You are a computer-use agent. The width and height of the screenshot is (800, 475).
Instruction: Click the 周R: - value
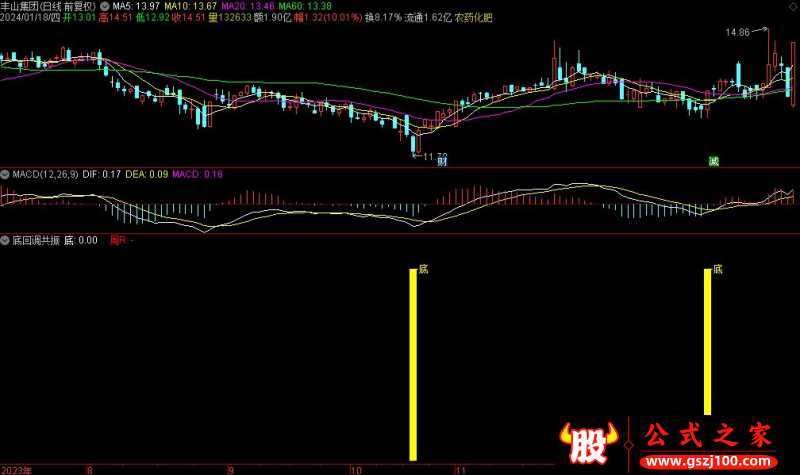tap(122, 240)
